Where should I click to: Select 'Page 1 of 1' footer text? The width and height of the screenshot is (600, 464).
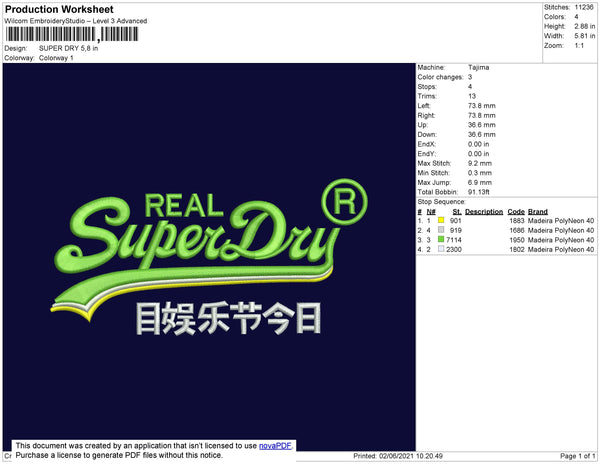(578, 456)
